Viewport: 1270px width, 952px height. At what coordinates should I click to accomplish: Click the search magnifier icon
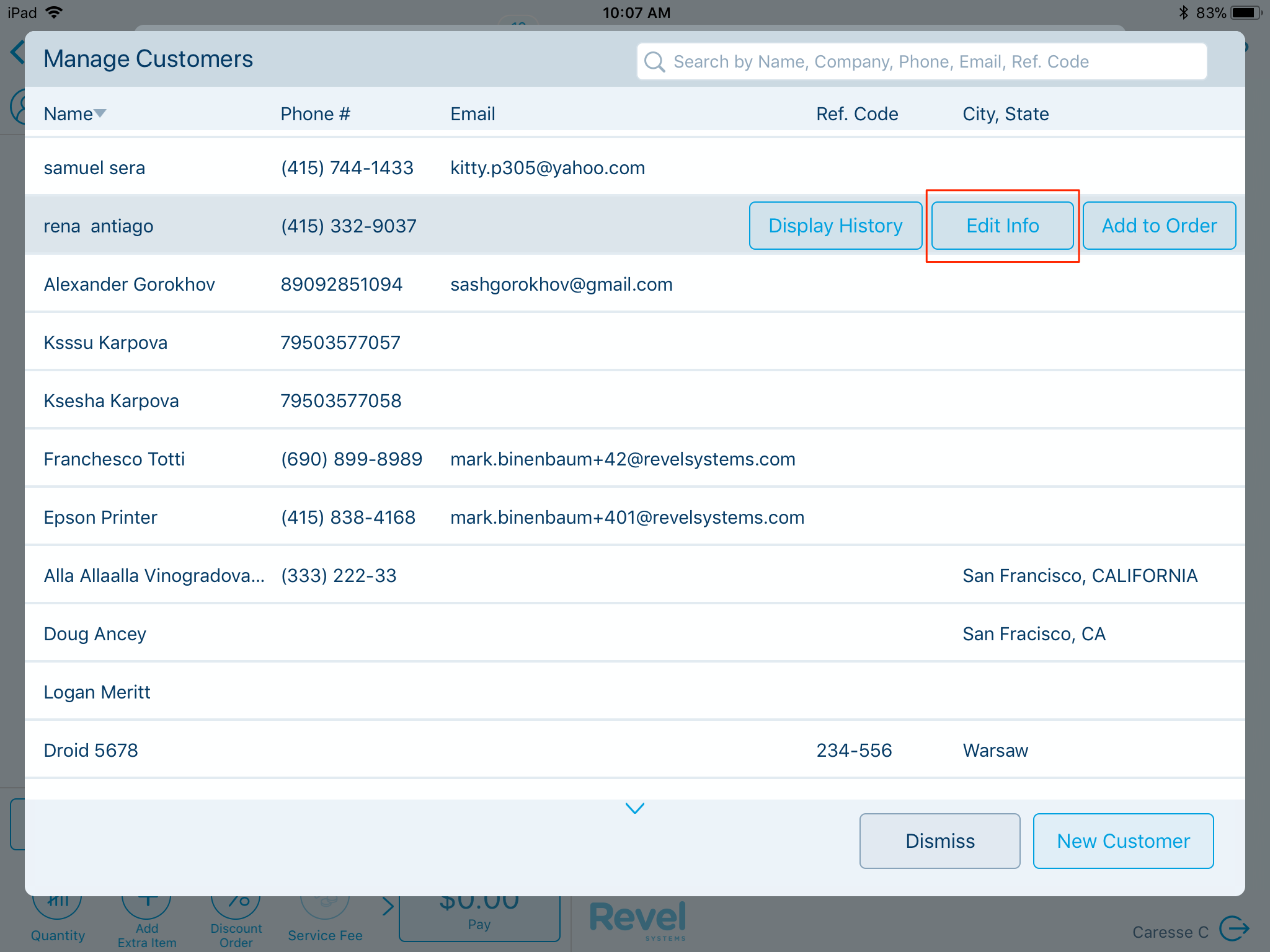654,62
